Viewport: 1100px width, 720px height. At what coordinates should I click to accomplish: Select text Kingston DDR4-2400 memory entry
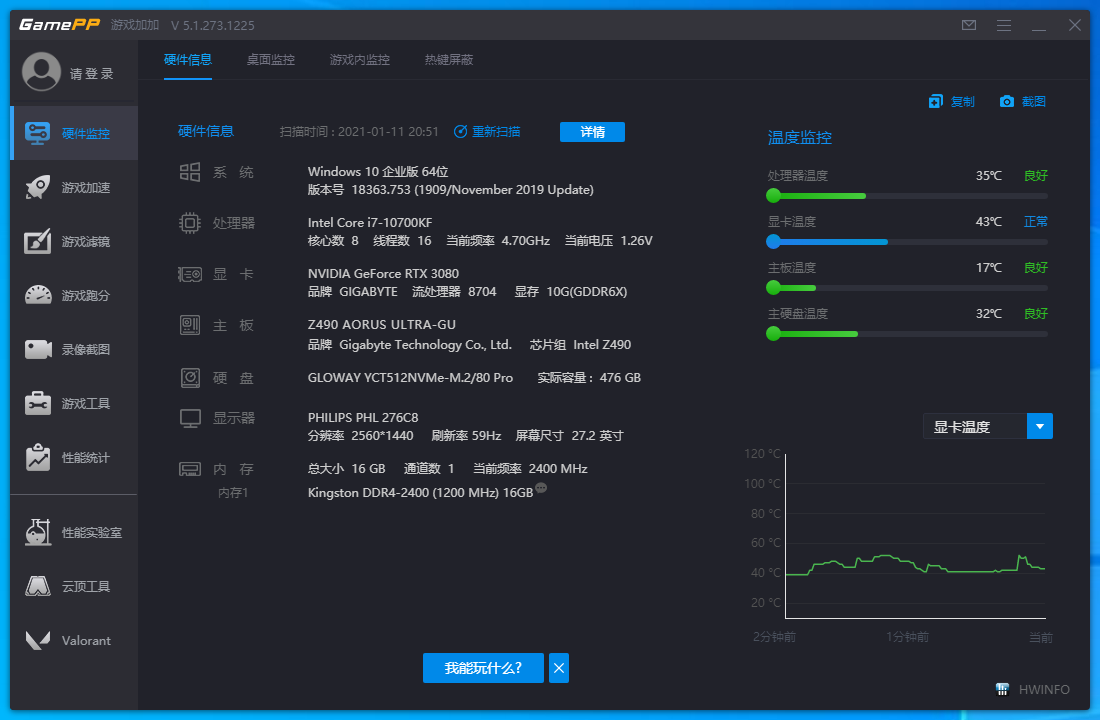click(x=420, y=493)
